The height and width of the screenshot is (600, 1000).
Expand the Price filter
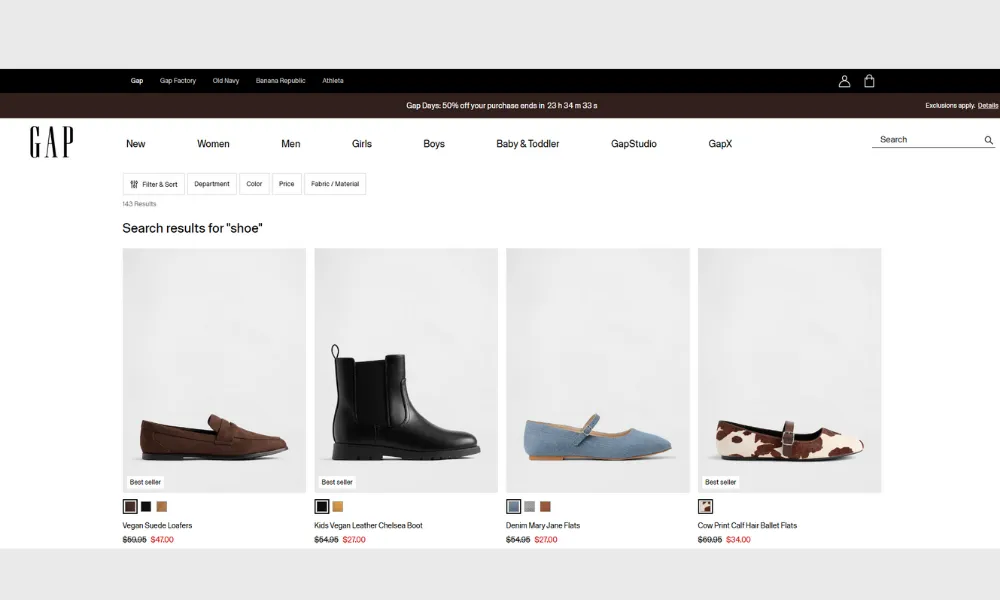coord(287,184)
